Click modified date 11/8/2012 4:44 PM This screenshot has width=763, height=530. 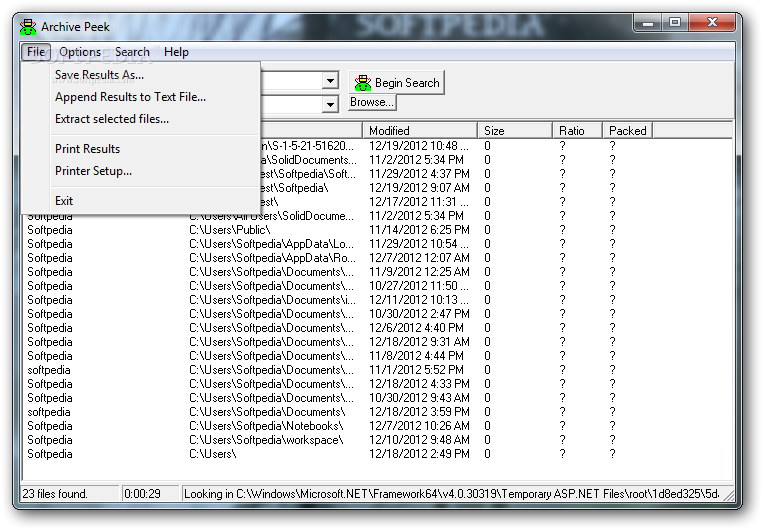click(416, 356)
